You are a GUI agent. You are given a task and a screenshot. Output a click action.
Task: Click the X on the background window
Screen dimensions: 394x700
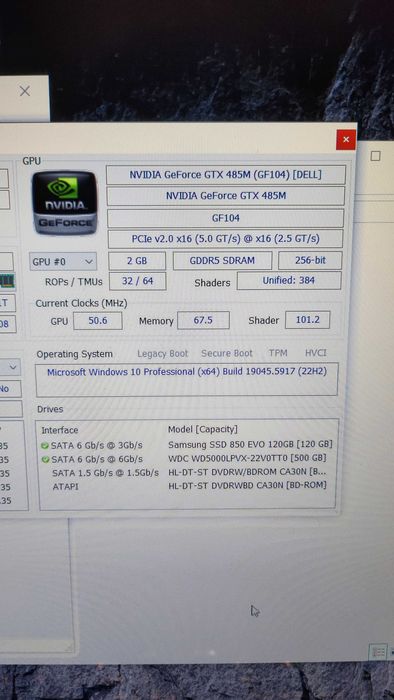click(25, 91)
